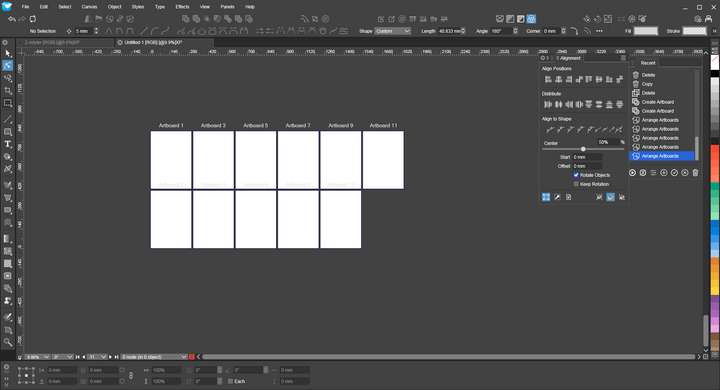
Task: Click the Center percentage slider handle
Action: click(x=583, y=149)
